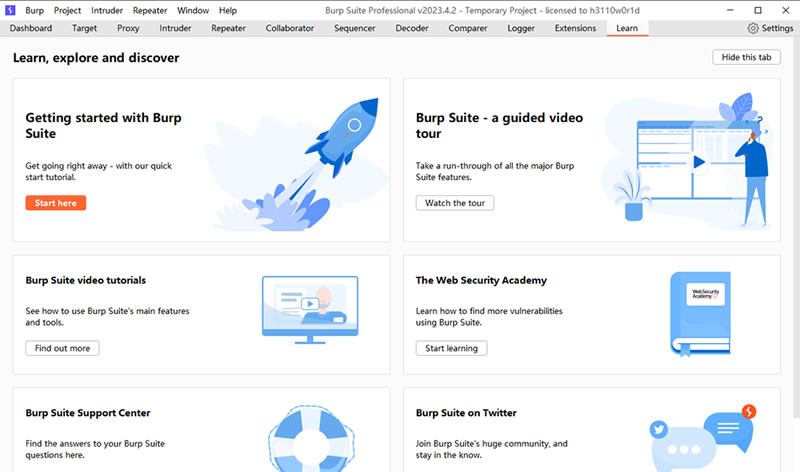
Task: Open the Help menu
Action: (228, 10)
